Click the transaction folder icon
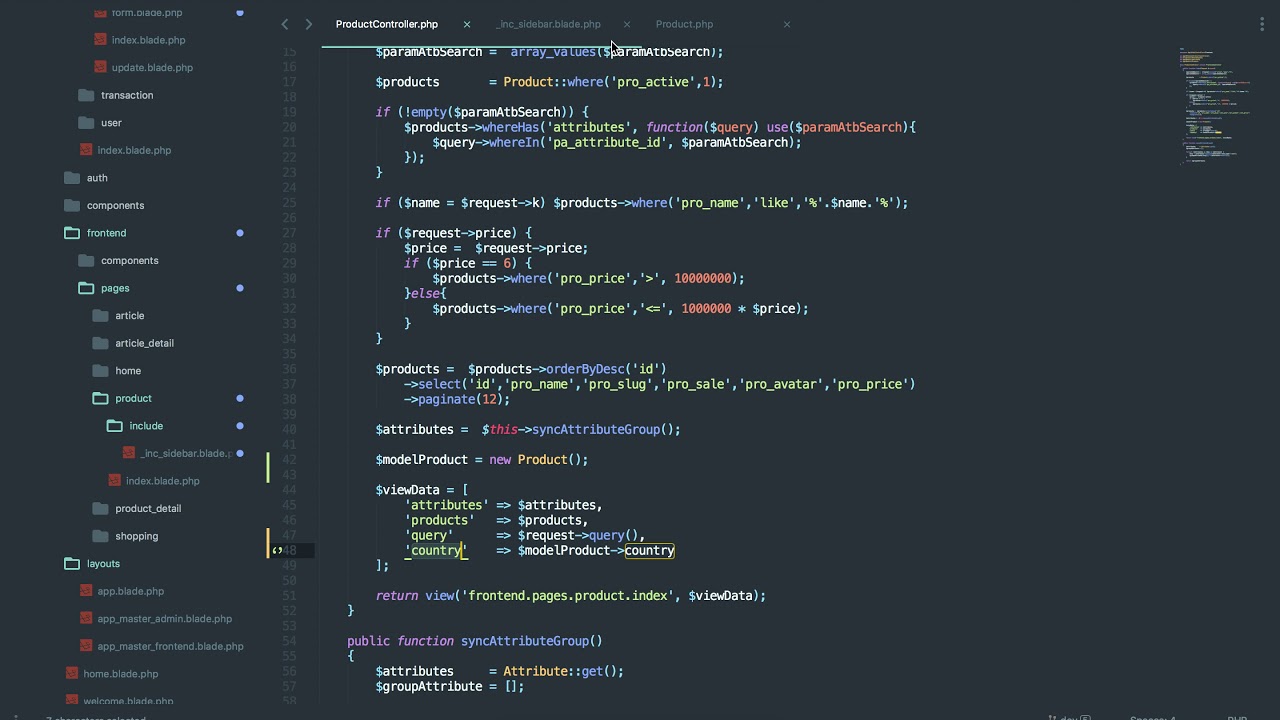The width and height of the screenshot is (1280, 720). (86, 95)
